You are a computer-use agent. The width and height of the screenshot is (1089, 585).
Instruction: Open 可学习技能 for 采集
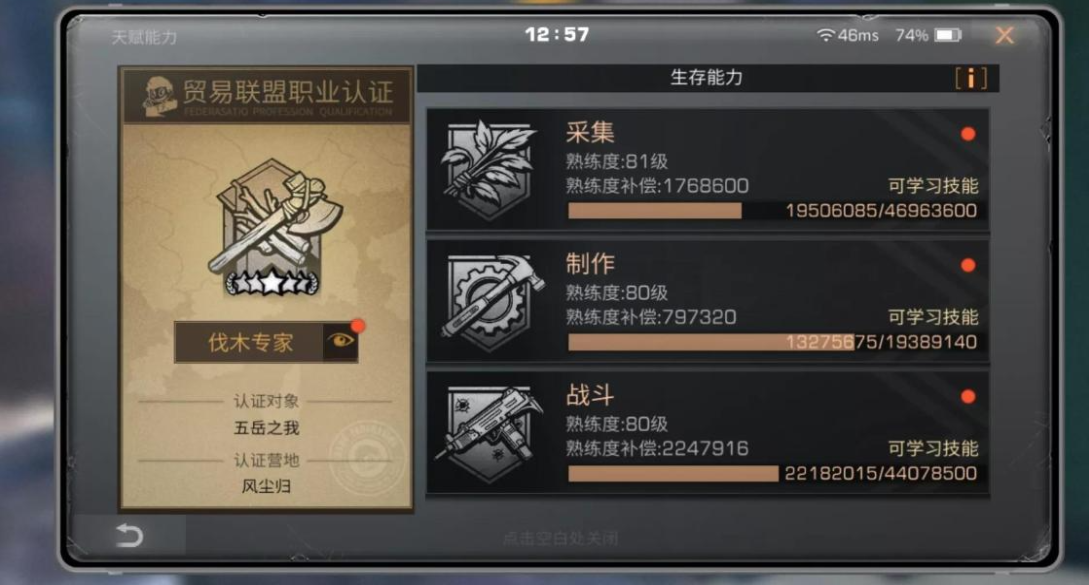[933, 186]
